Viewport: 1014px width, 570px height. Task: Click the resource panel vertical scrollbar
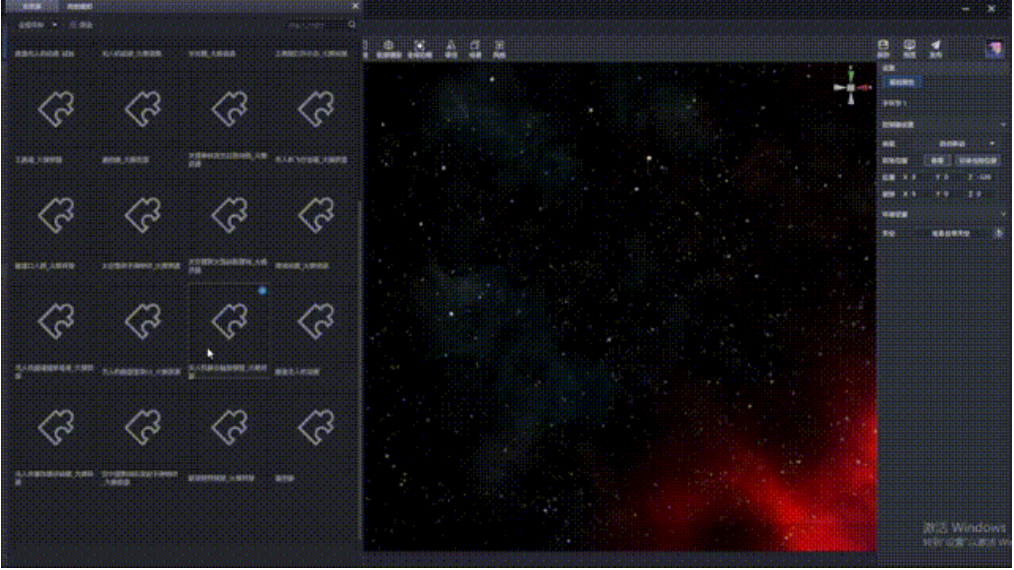tap(360, 369)
